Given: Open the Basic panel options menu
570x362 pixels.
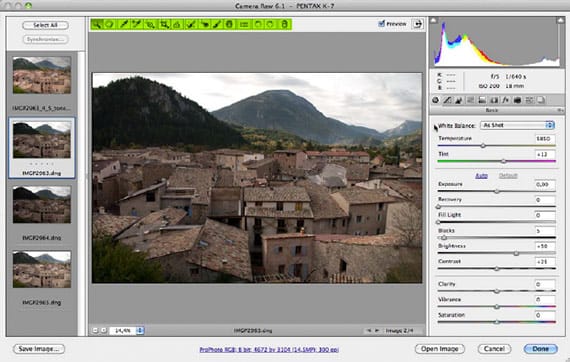Looking at the screenshot, I should (x=560, y=110).
